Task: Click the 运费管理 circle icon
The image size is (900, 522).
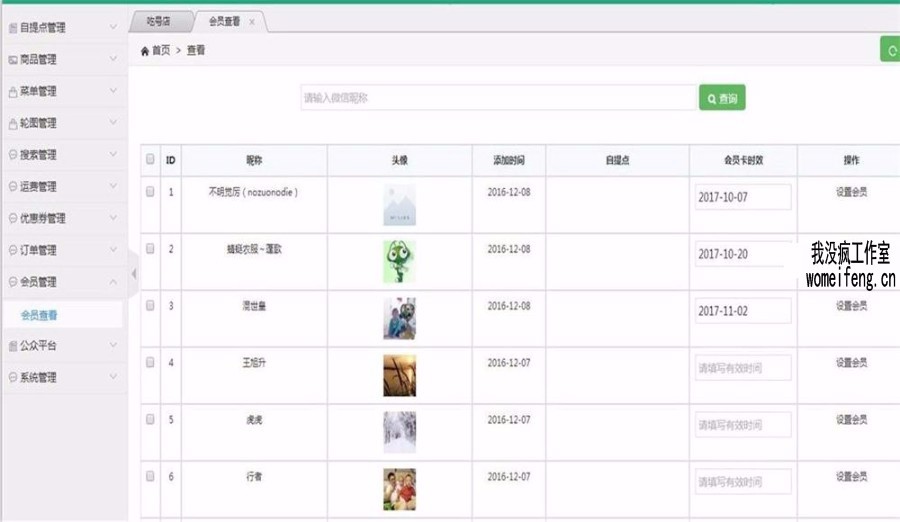Action: 13,186
